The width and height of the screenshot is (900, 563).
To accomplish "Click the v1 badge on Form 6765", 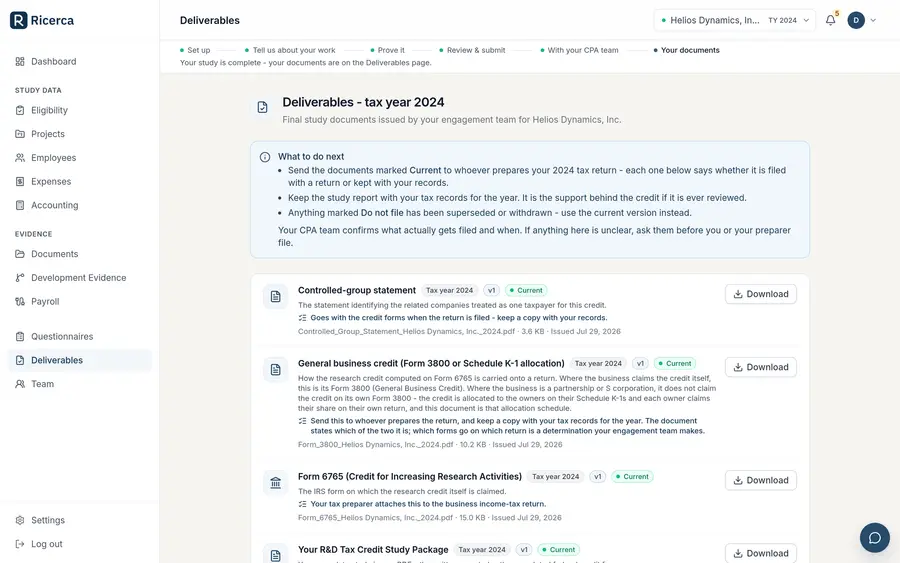I will point(598,476).
